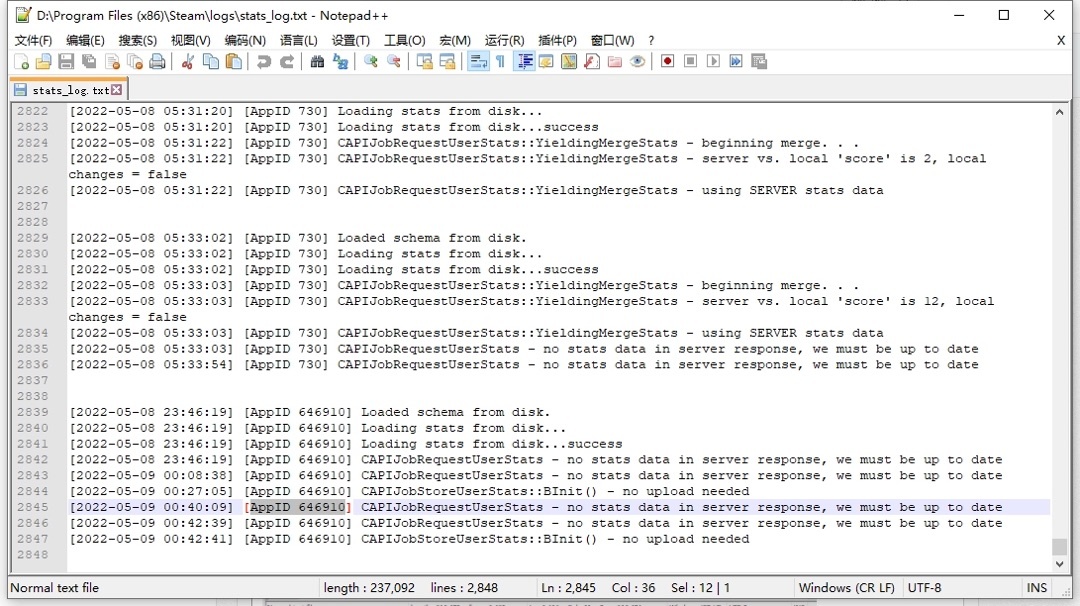Open the Replace dialog icon
This screenshot has height=606, width=1080.
pos(340,62)
